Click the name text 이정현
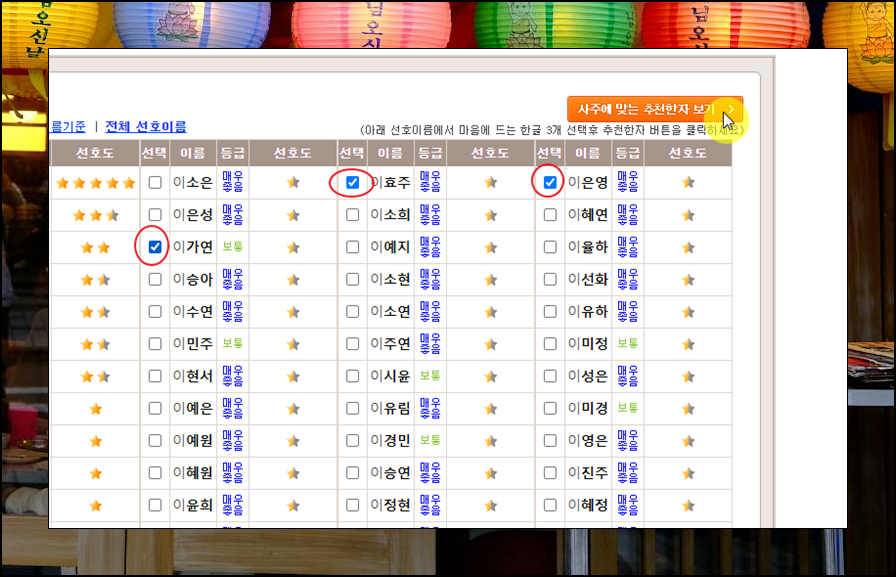The image size is (896, 577). click(x=390, y=505)
